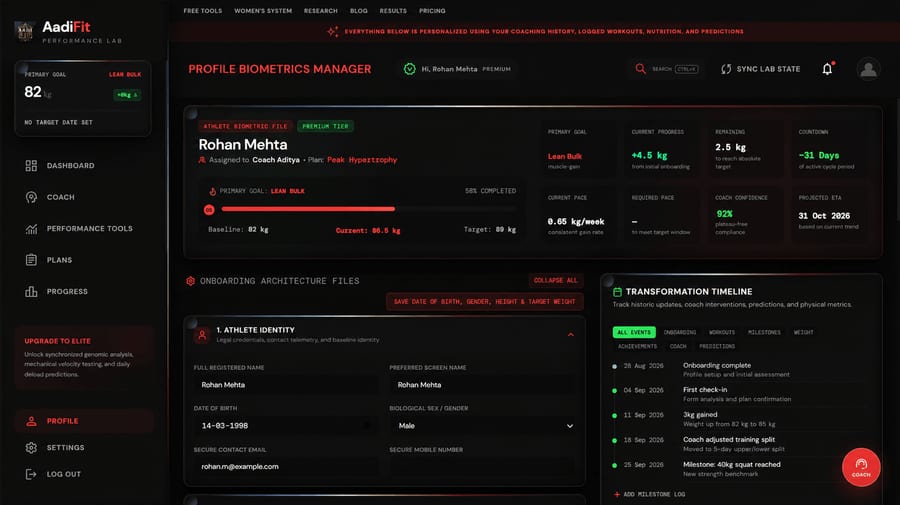Go to the Research page
The height and width of the screenshot is (505, 900).
[321, 11]
